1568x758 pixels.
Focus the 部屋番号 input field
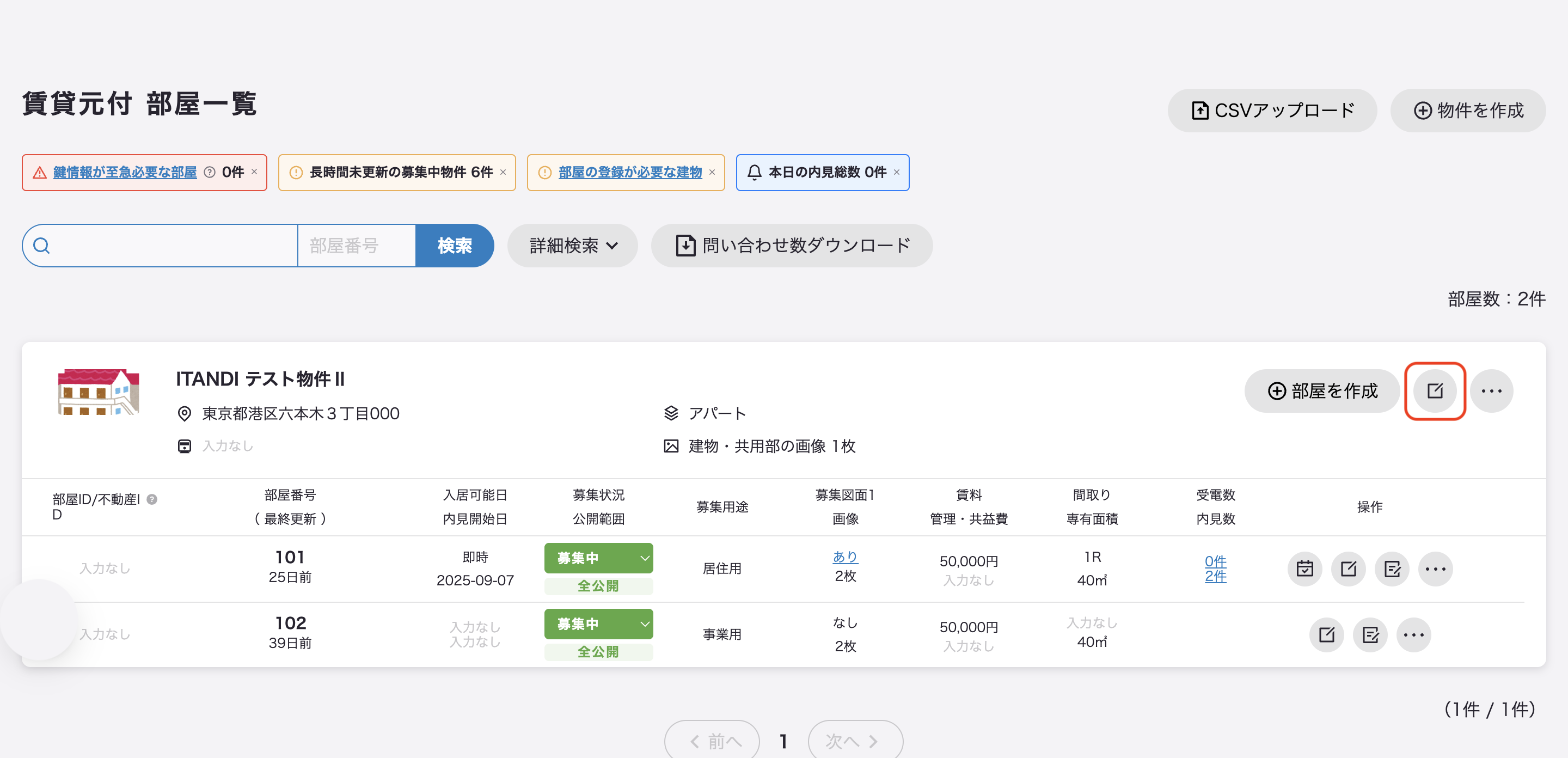pyautogui.click(x=357, y=246)
